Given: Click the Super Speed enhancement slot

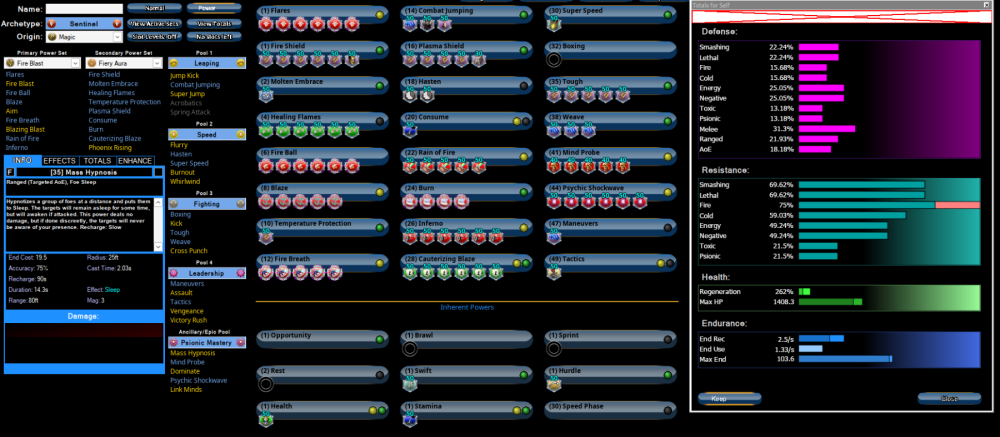Looking at the screenshot, I should click(x=554, y=24).
